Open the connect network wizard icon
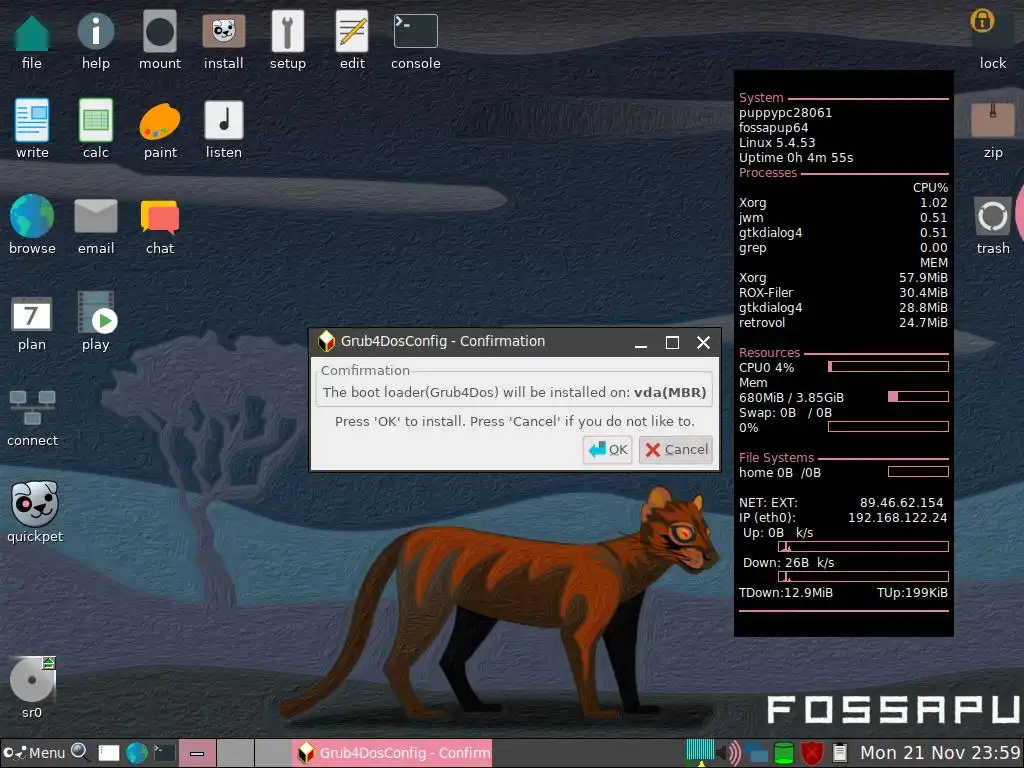 pos(32,408)
